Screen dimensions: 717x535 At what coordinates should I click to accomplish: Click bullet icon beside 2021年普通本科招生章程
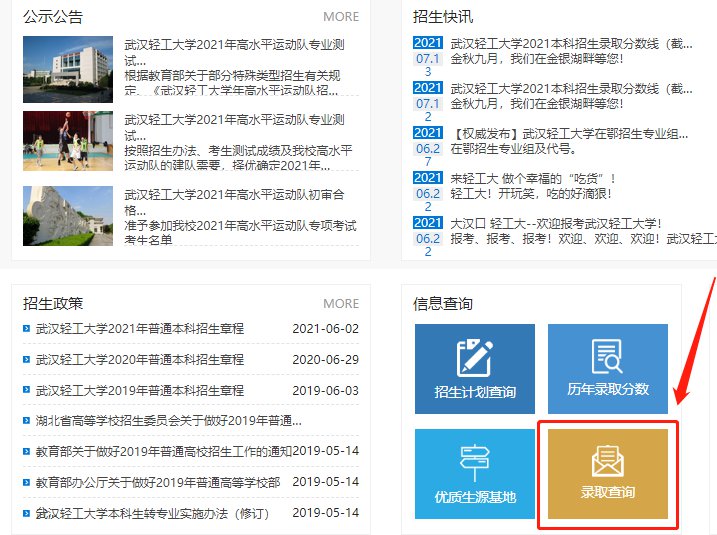[27, 328]
